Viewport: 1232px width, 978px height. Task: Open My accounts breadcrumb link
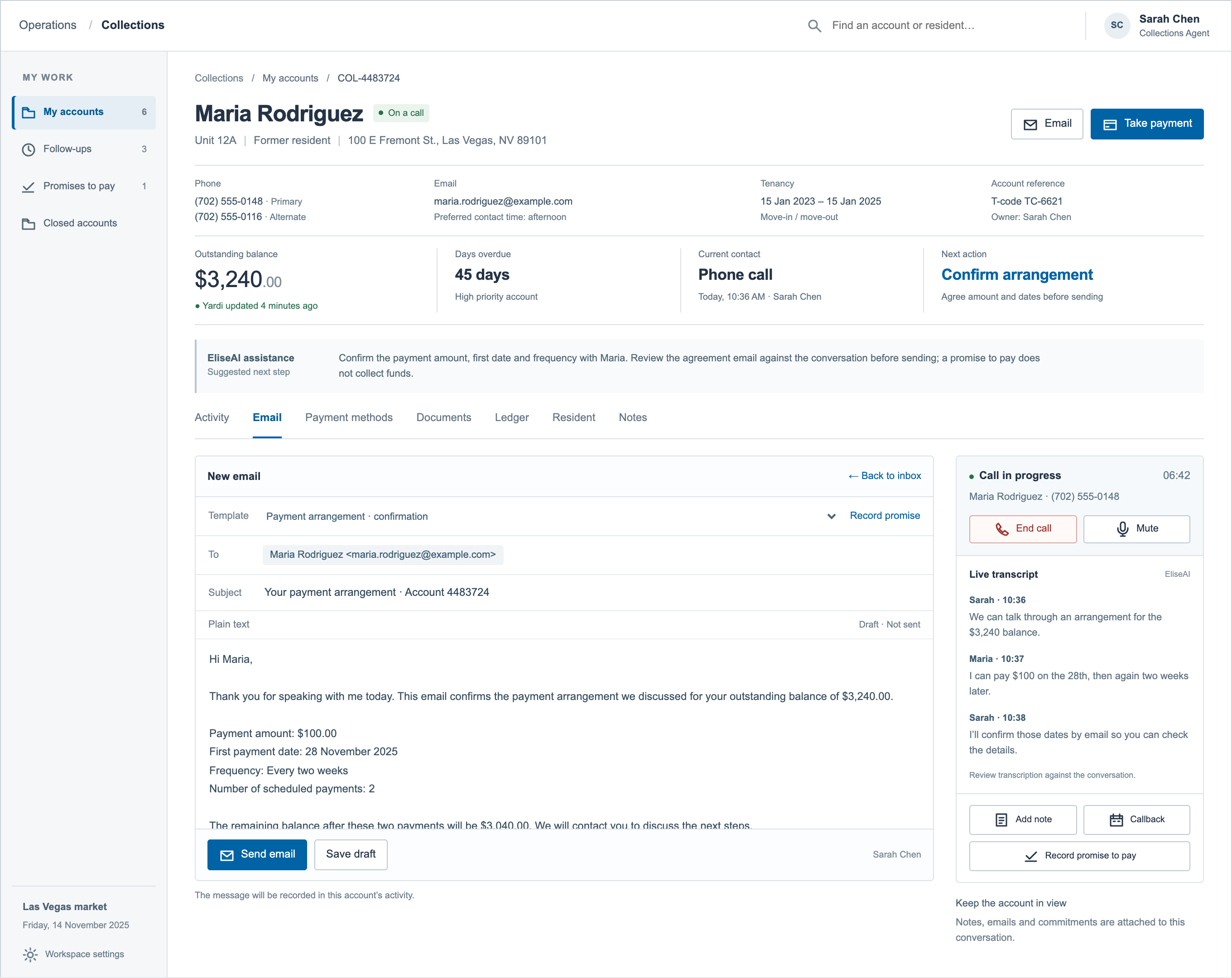point(290,78)
